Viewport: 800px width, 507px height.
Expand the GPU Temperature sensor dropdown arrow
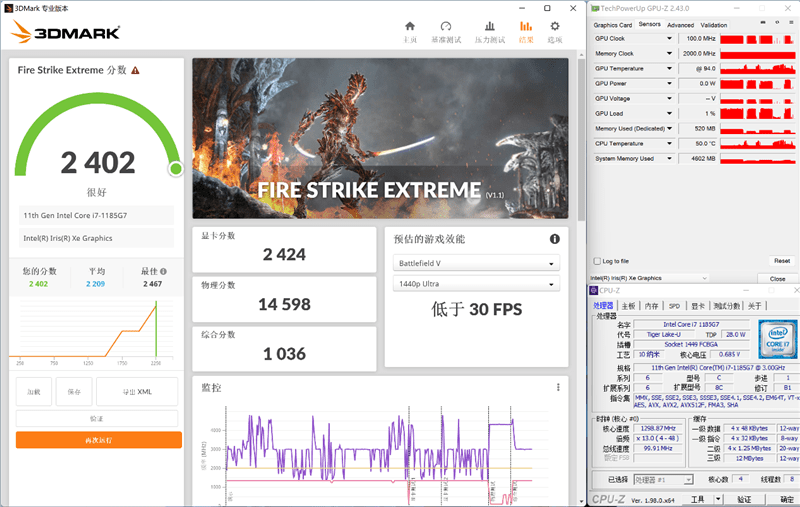click(x=669, y=68)
